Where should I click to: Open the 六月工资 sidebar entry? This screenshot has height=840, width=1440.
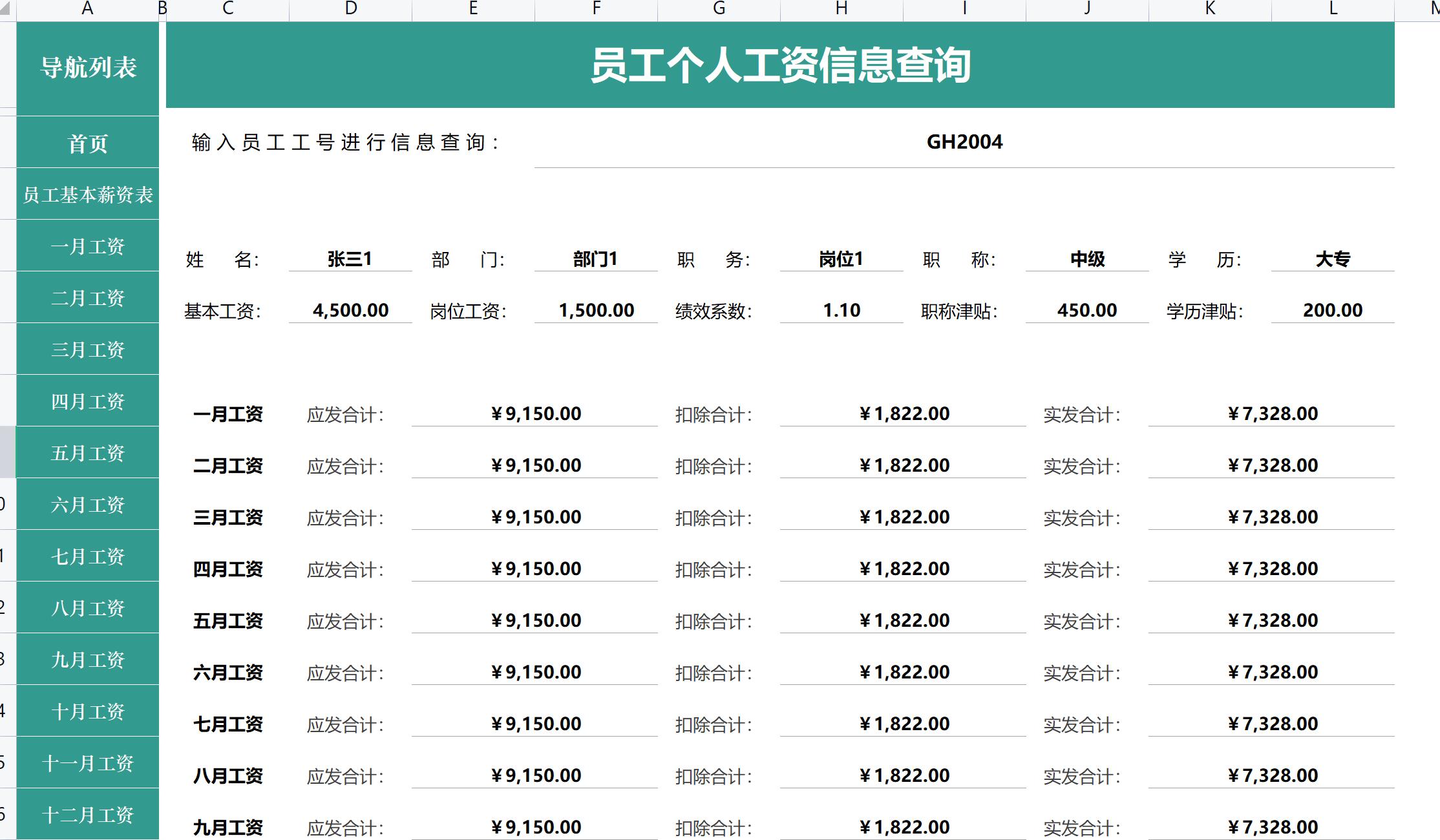87,505
